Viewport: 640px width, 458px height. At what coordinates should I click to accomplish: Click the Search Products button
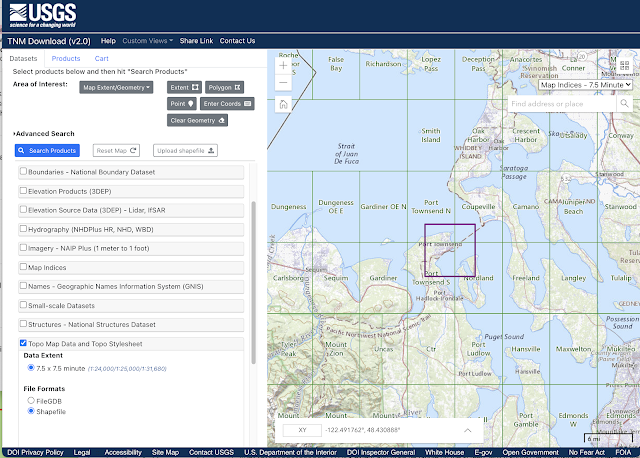pyautogui.click(x=47, y=151)
